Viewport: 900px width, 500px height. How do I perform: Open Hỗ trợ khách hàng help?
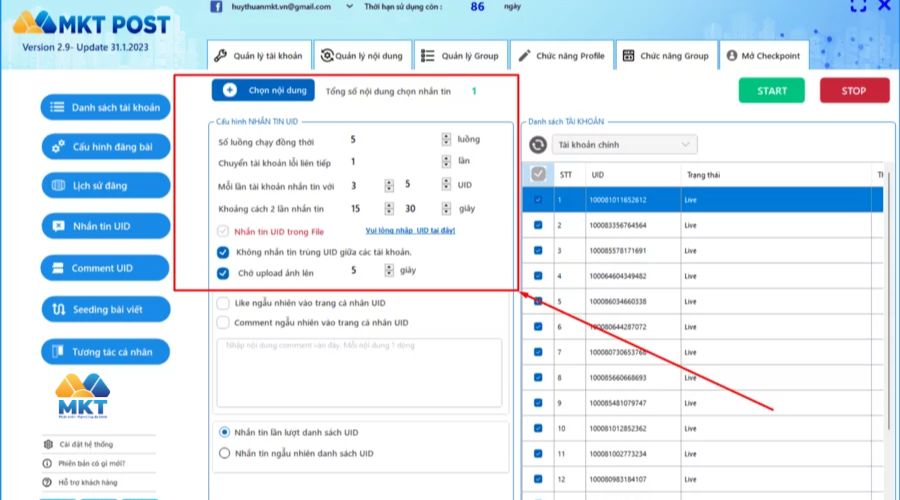click(x=80, y=482)
